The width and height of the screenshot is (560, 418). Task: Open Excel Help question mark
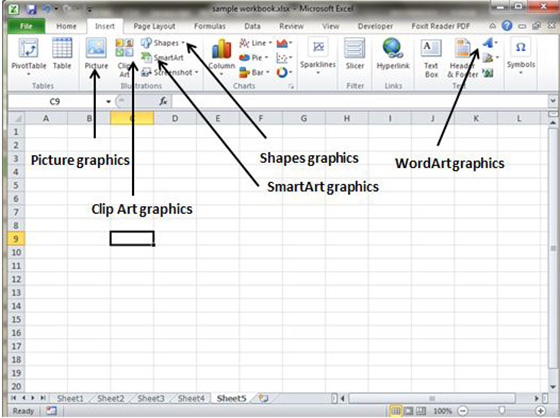click(507, 26)
